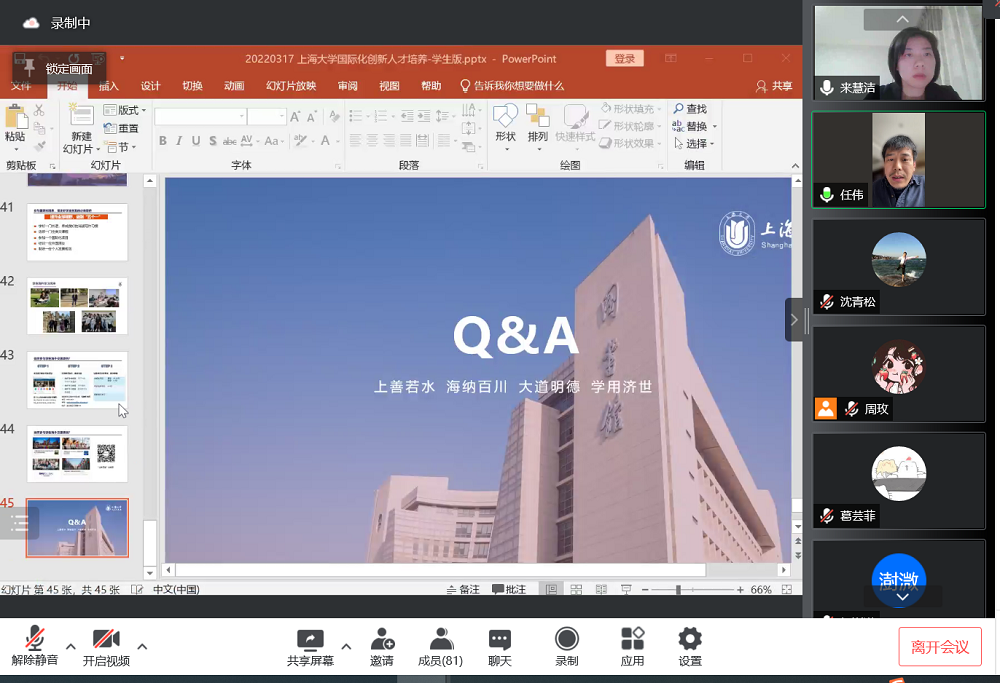This screenshot has width=1000, height=683.
Task: Click the Increase Font Size icon
Action: [295, 117]
